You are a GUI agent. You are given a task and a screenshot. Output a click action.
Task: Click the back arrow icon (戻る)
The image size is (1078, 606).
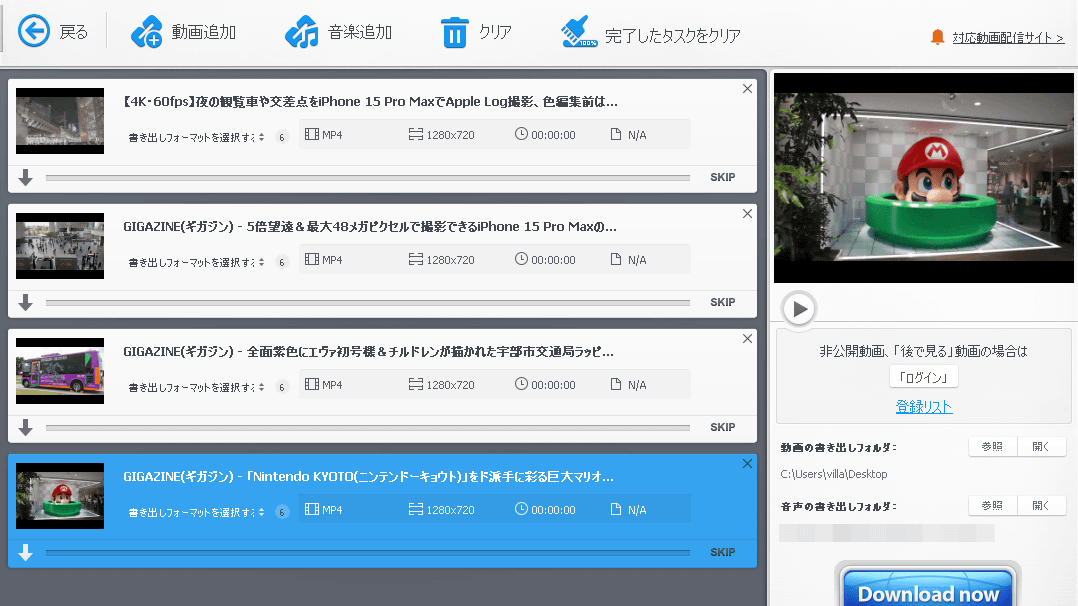tap(34, 32)
